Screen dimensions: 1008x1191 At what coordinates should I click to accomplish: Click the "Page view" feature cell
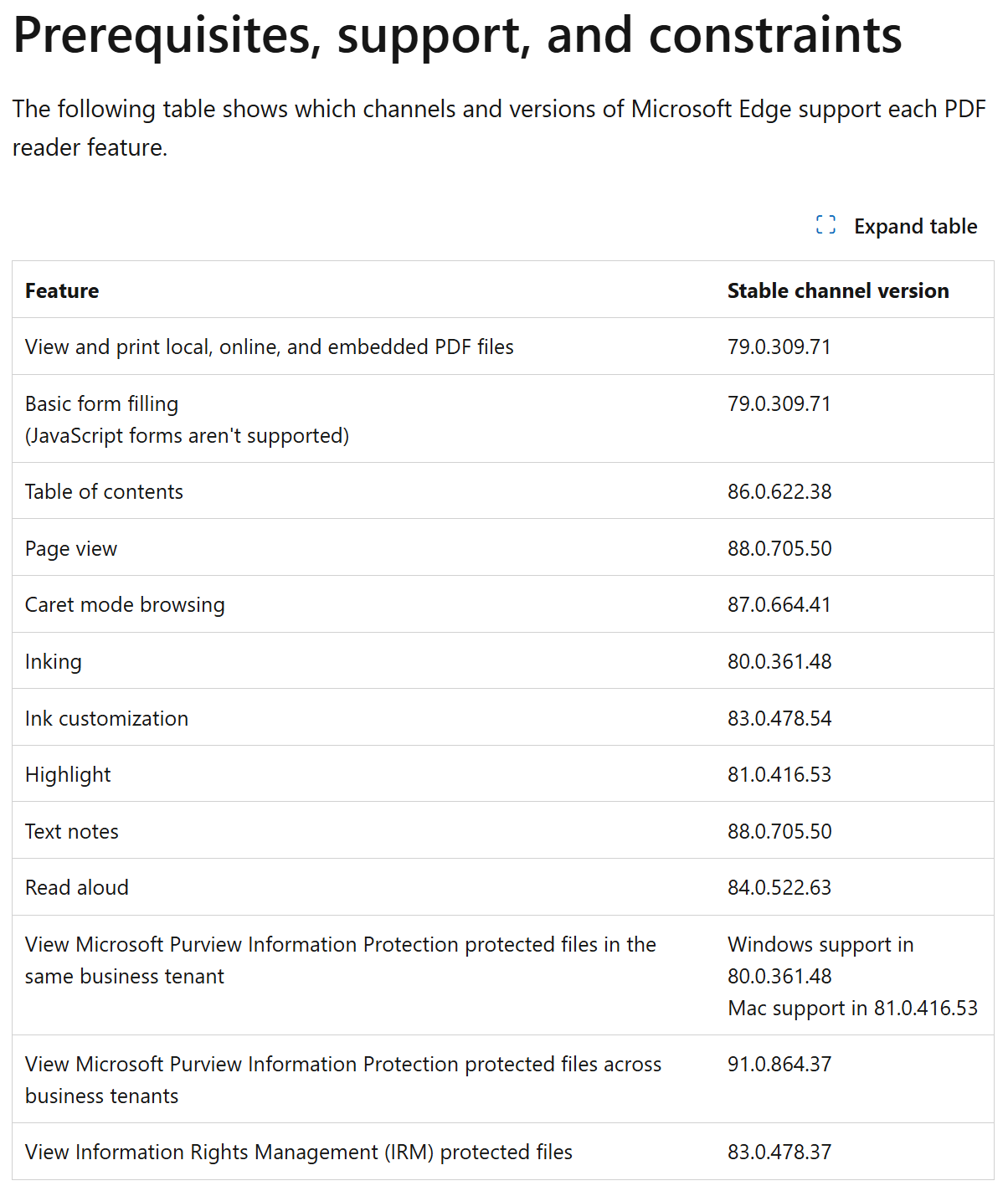[71, 549]
